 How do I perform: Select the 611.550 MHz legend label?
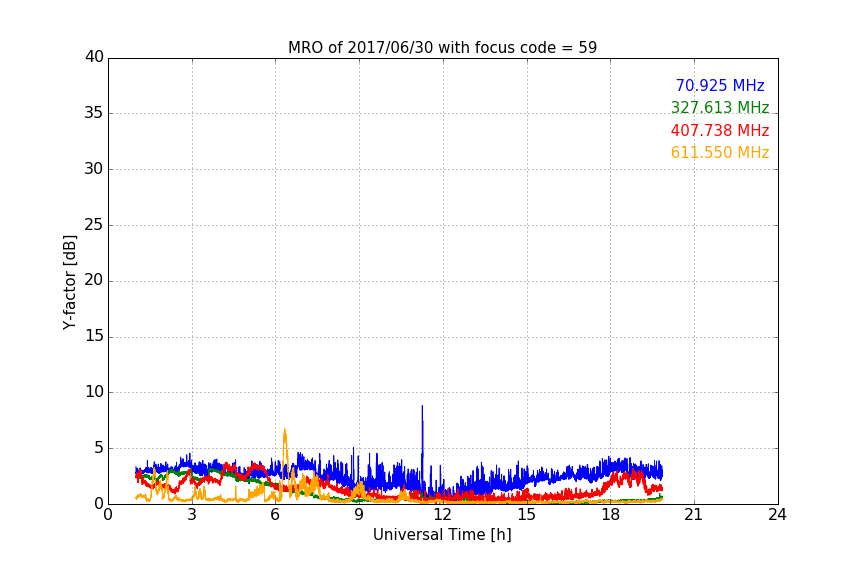(720, 153)
